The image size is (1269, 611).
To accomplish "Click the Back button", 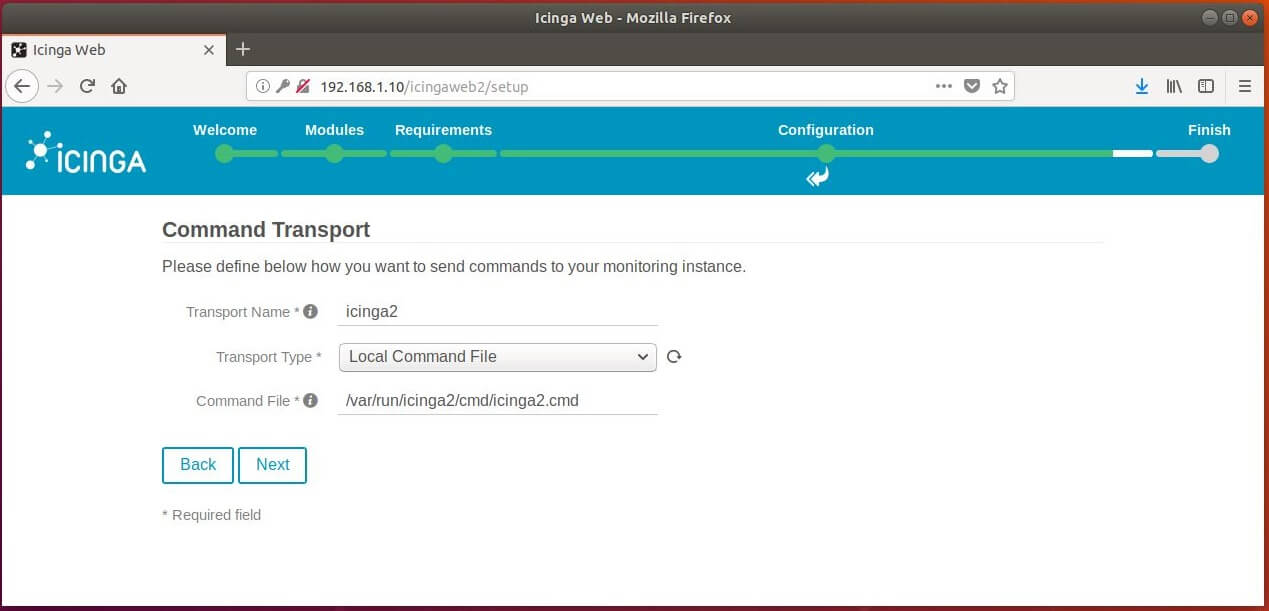I will pos(198,465).
